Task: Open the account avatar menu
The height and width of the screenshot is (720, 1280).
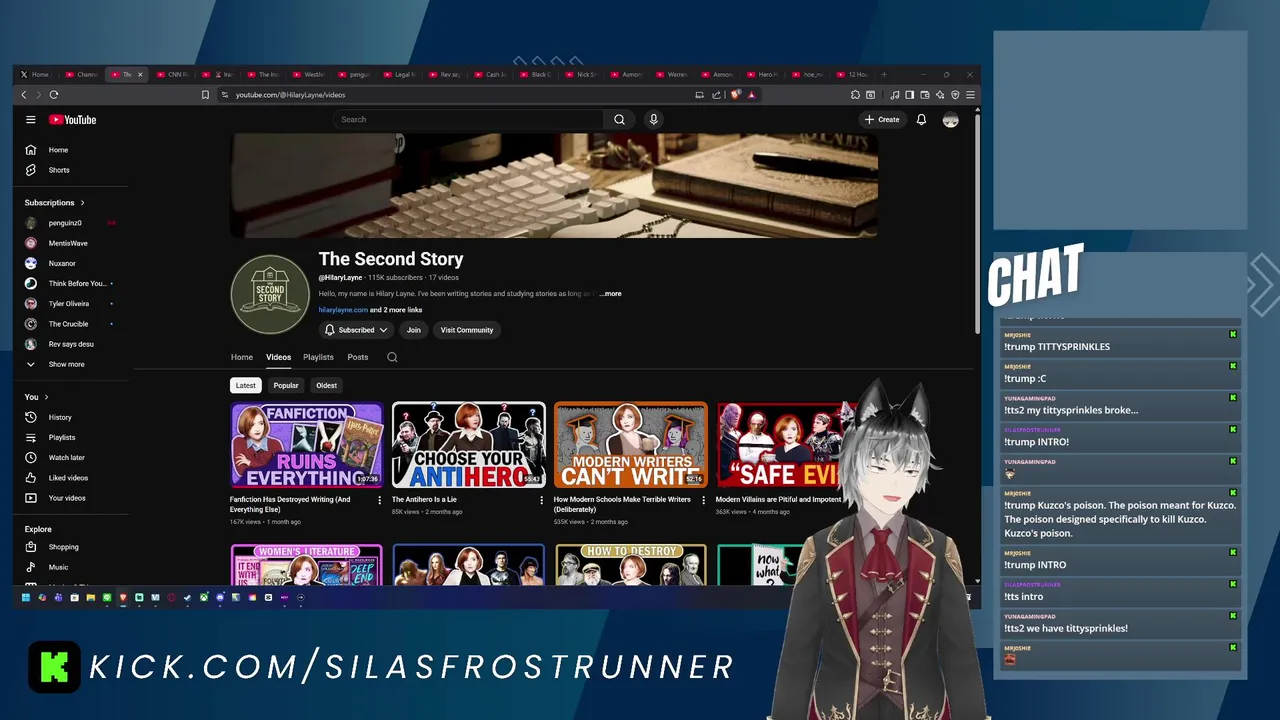Action: pos(950,119)
